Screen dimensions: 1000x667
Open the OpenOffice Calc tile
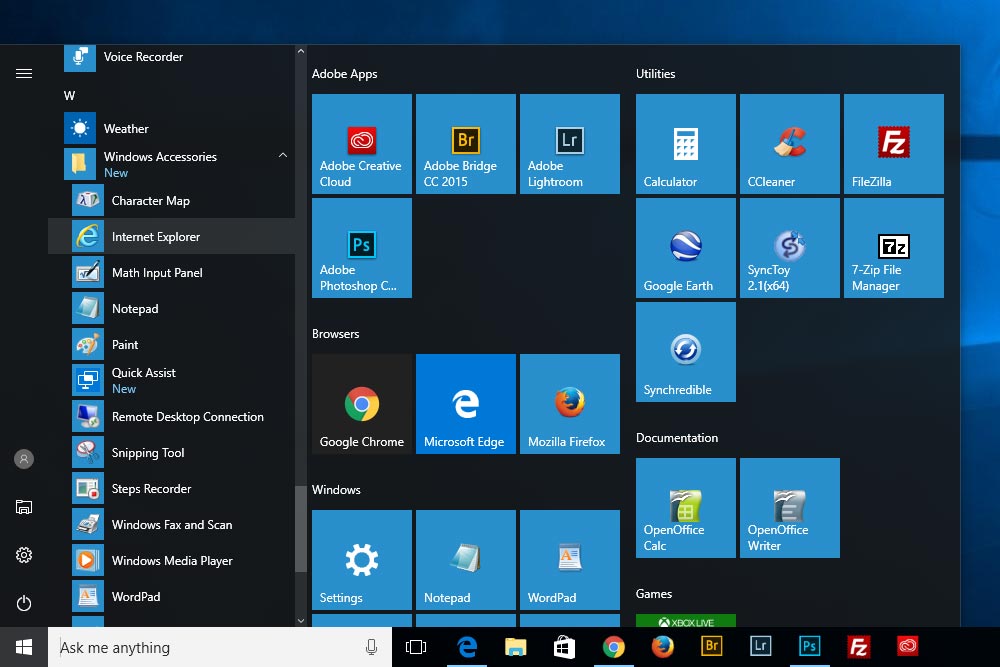pyautogui.click(x=685, y=507)
